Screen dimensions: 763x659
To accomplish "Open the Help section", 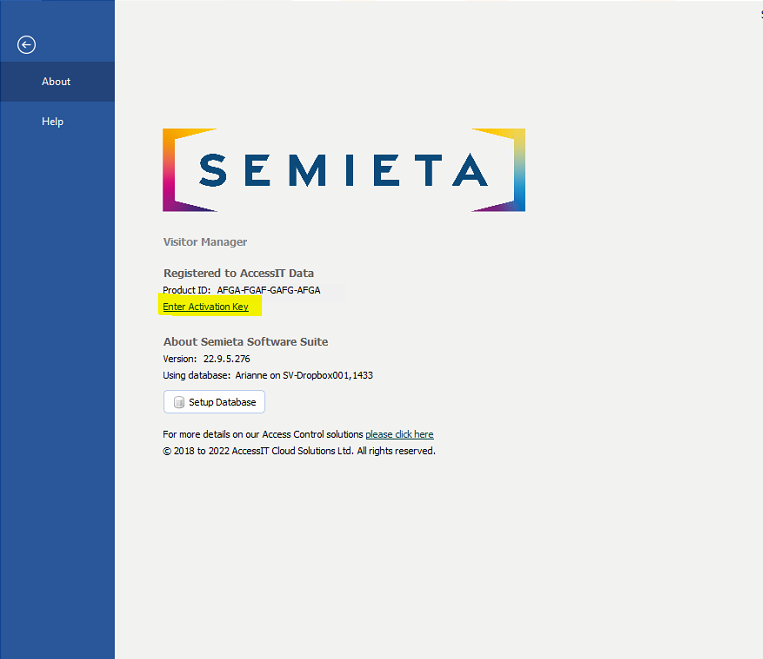I will point(57,122).
